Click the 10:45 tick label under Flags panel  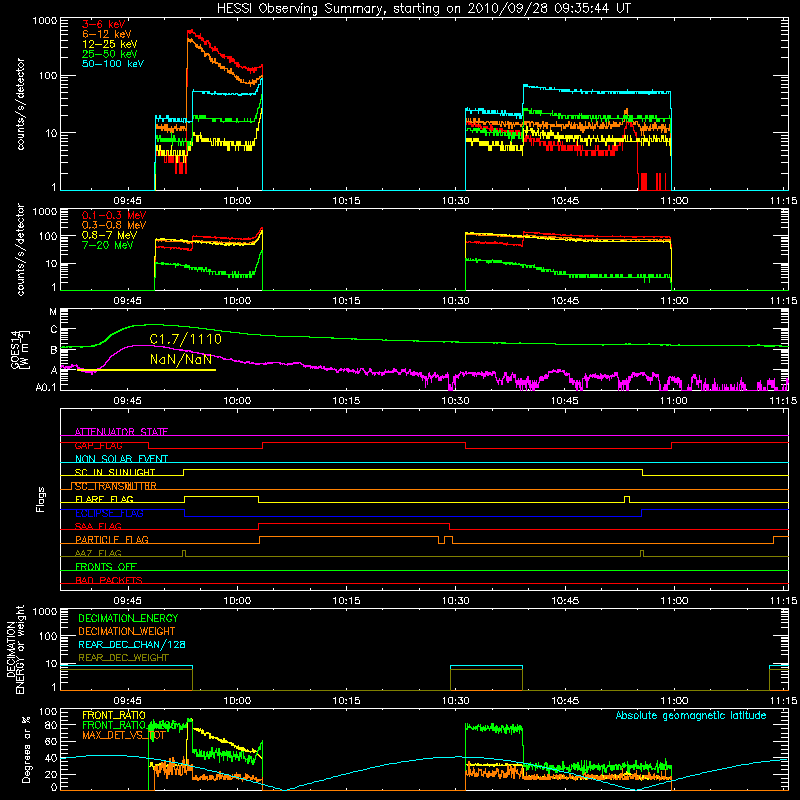click(x=565, y=601)
